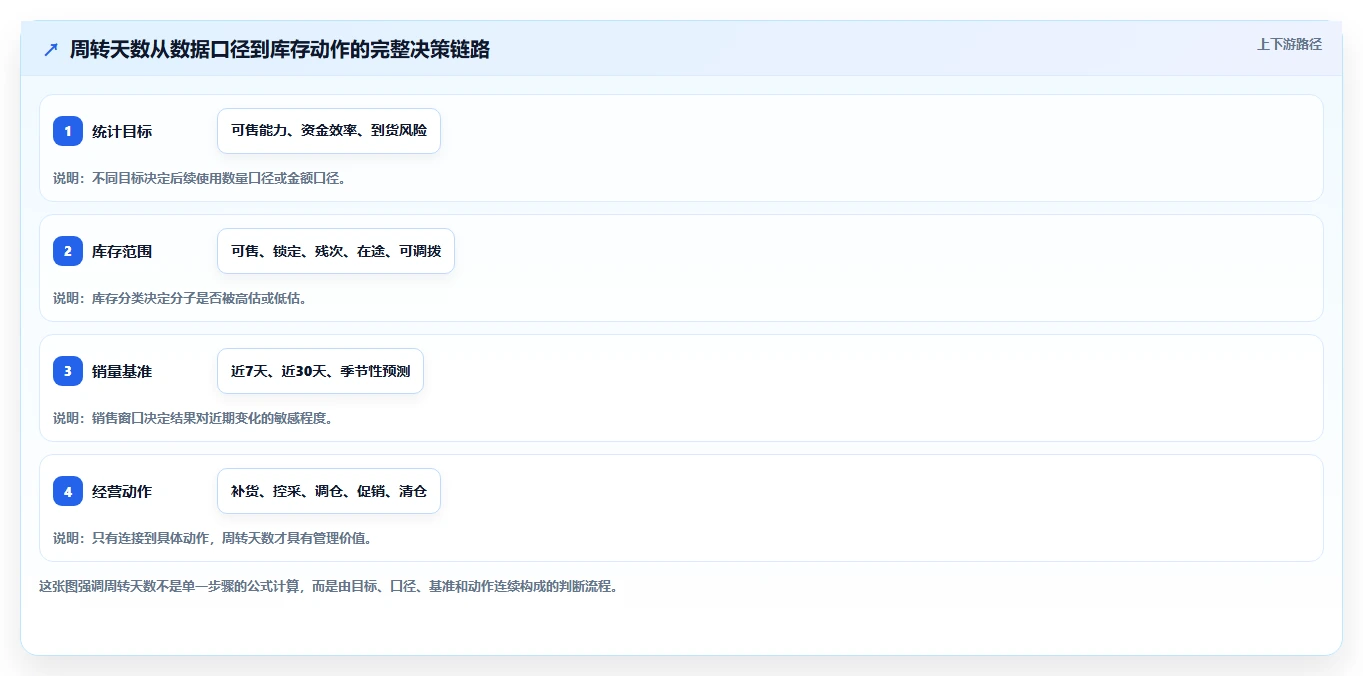
Task: Click the 近7天、近30天、季节性预测 chip
Action: 321,371
